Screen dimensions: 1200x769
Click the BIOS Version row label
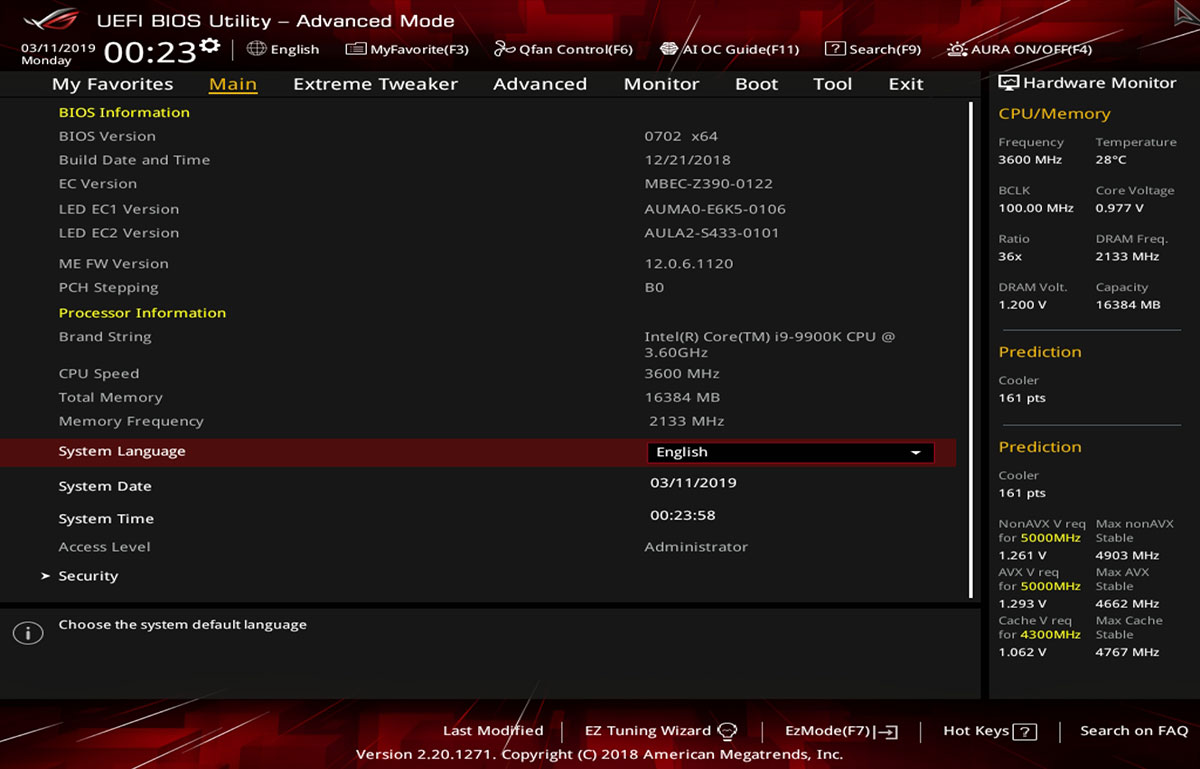pos(107,136)
